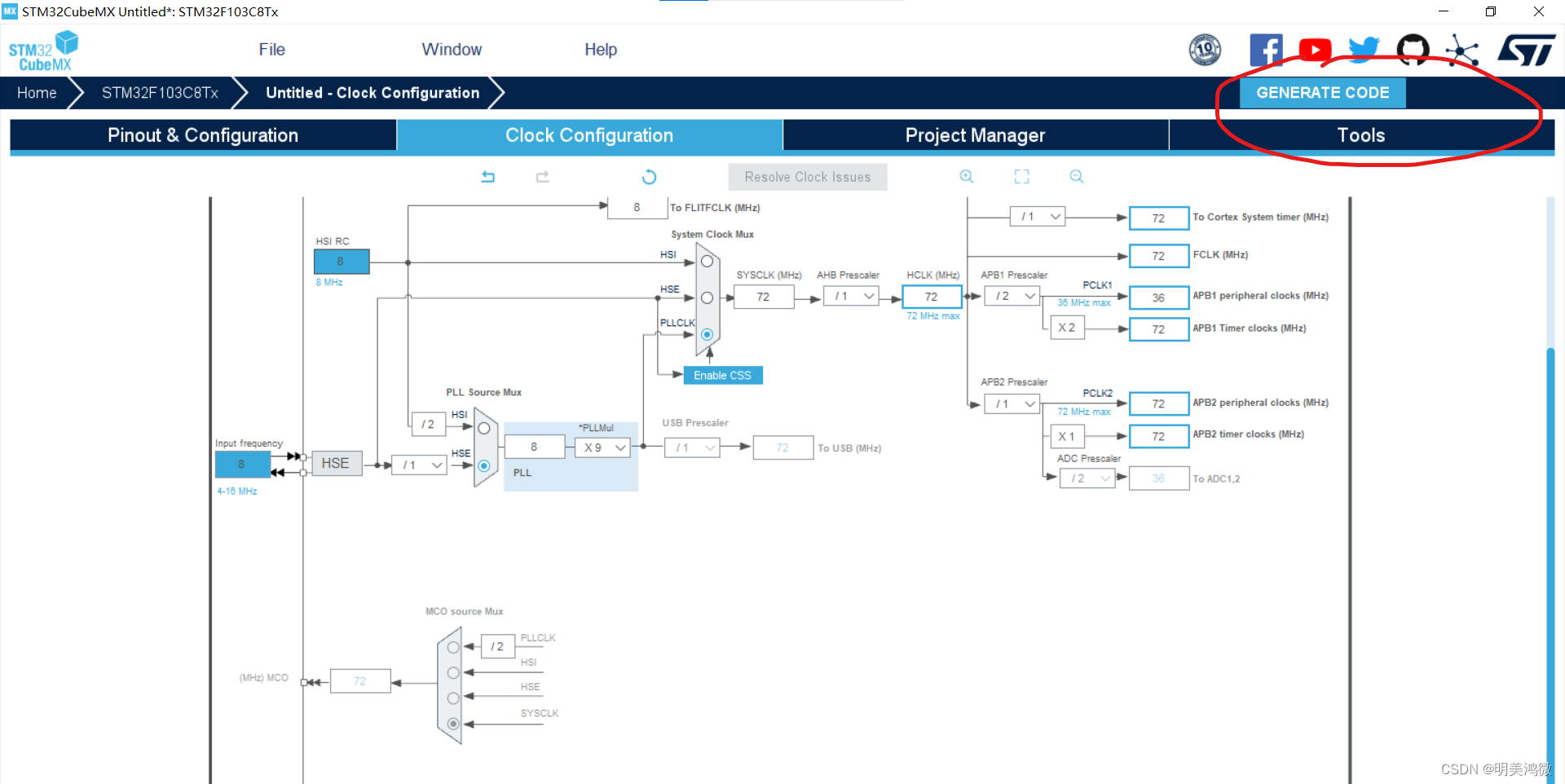Click the Input frequency 8 field
Image resolution: width=1565 pixels, height=784 pixels.
coord(242,465)
